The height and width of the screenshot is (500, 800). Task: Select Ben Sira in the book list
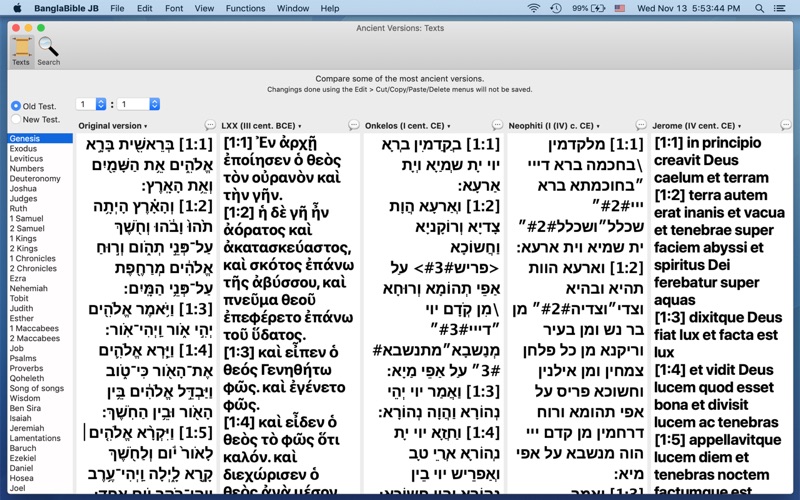coord(40,408)
